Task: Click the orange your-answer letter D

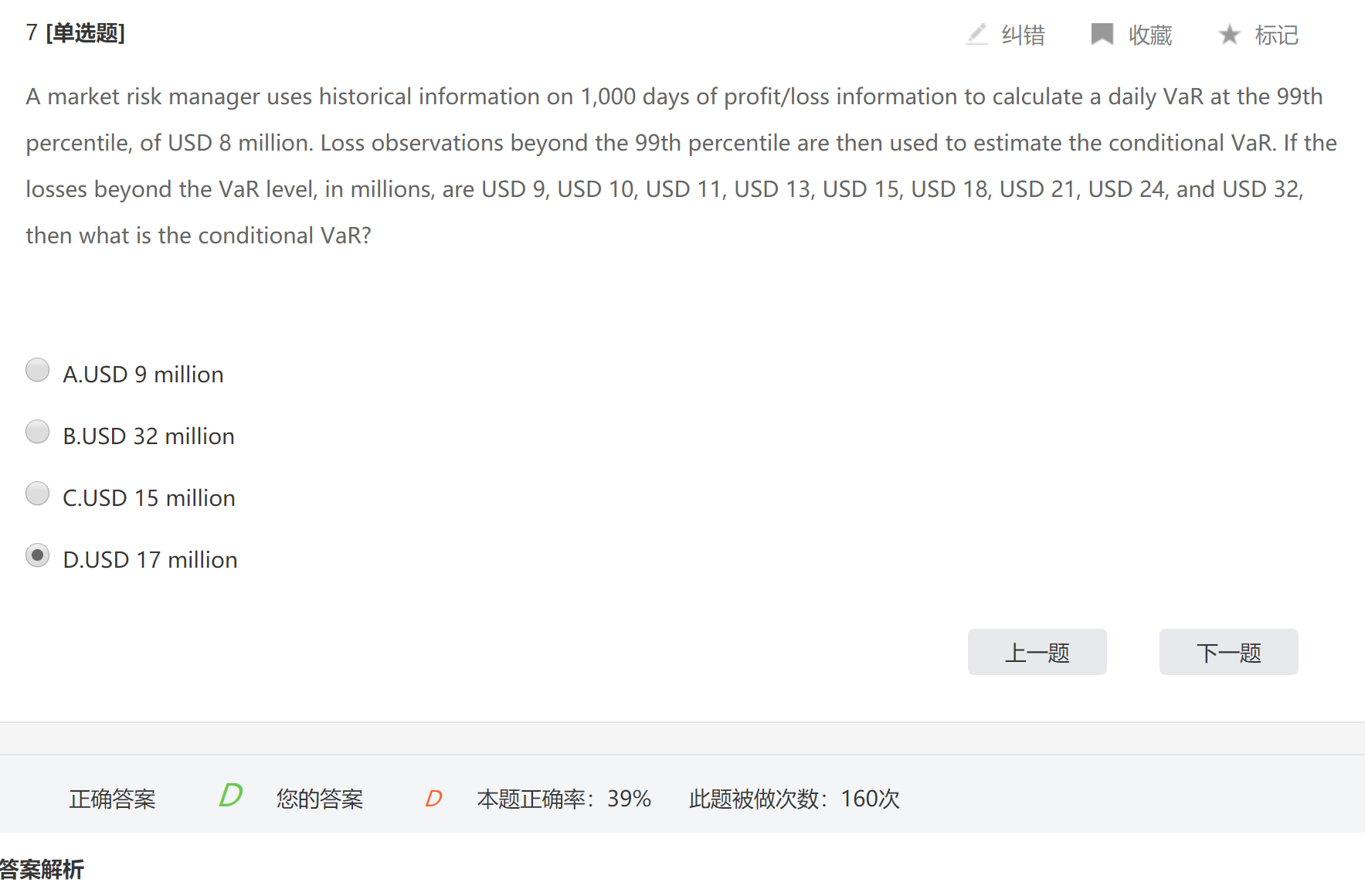Action: (433, 799)
